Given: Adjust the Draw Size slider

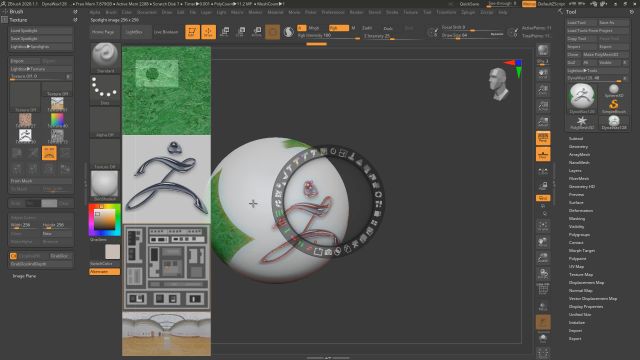Looking at the screenshot, I should pyautogui.click(x=473, y=36).
